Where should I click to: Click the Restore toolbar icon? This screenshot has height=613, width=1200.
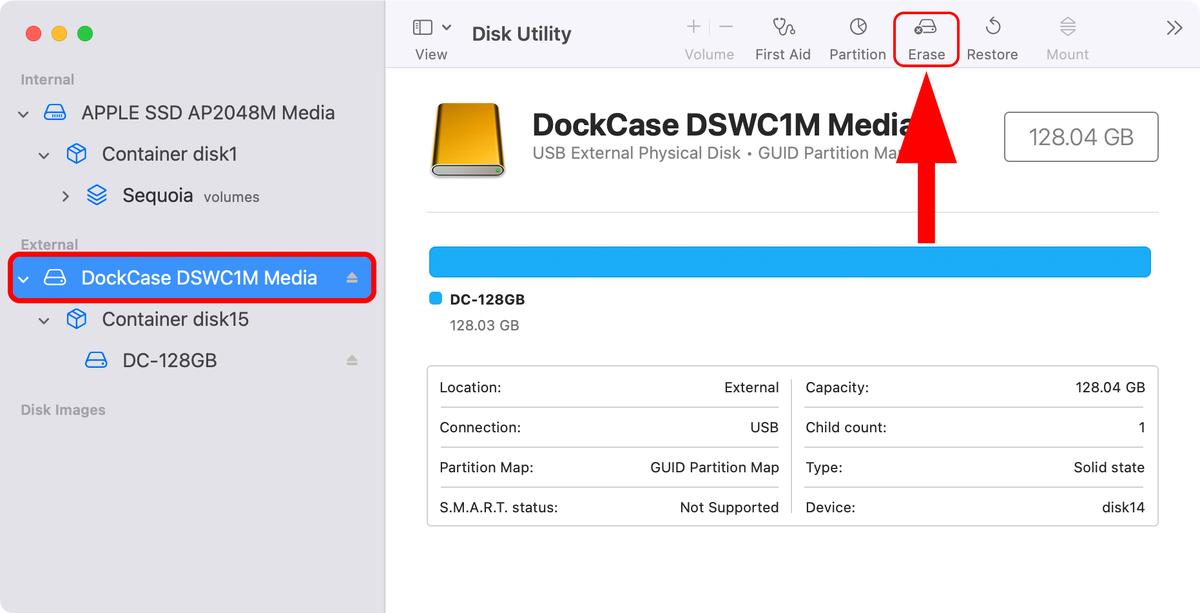[x=992, y=27]
